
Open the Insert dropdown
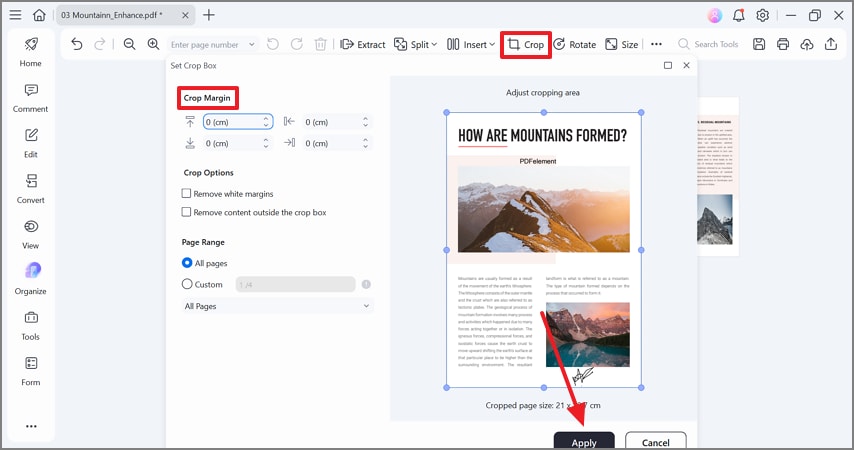(x=471, y=45)
